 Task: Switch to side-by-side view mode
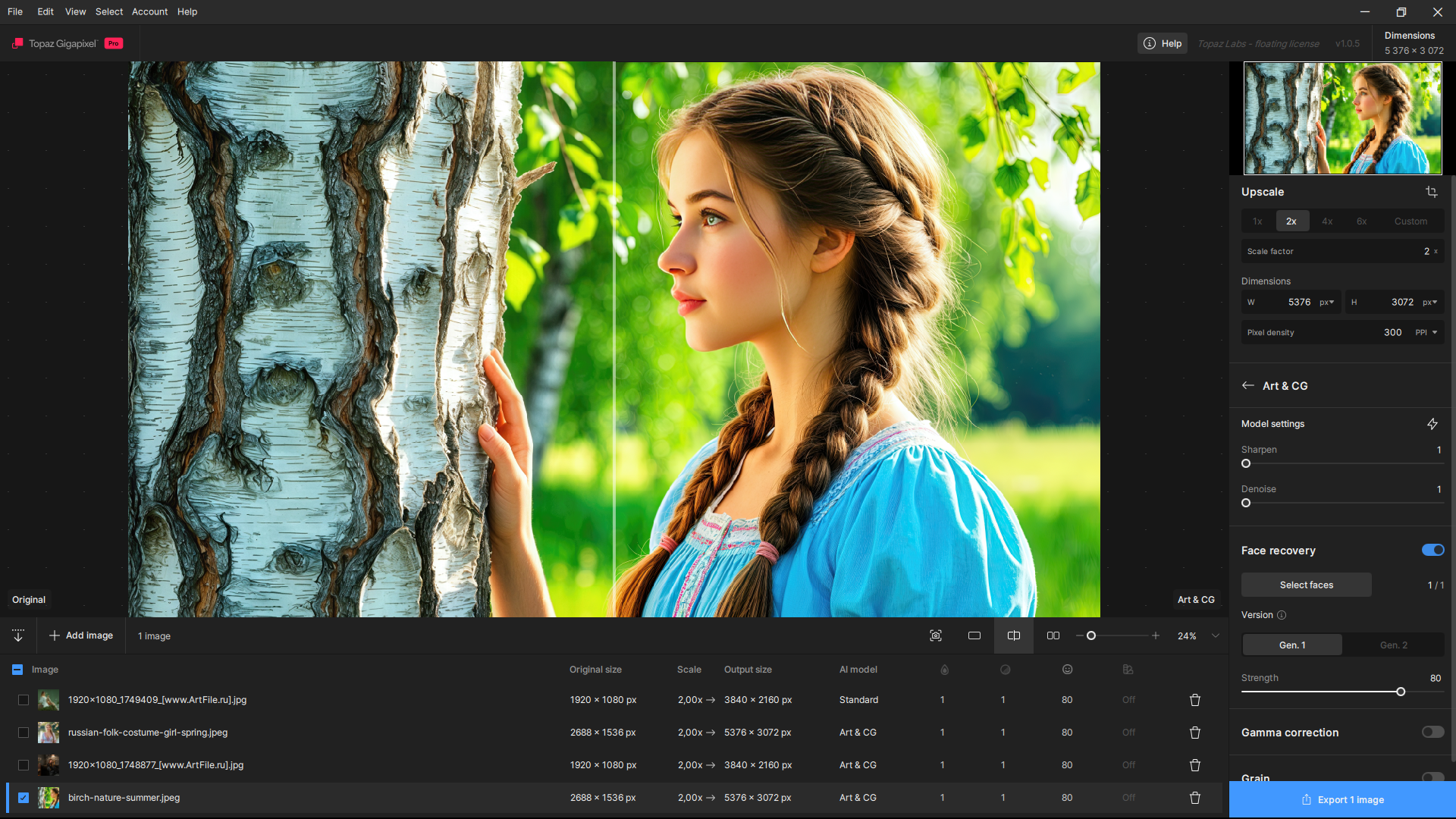[x=1053, y=635]
